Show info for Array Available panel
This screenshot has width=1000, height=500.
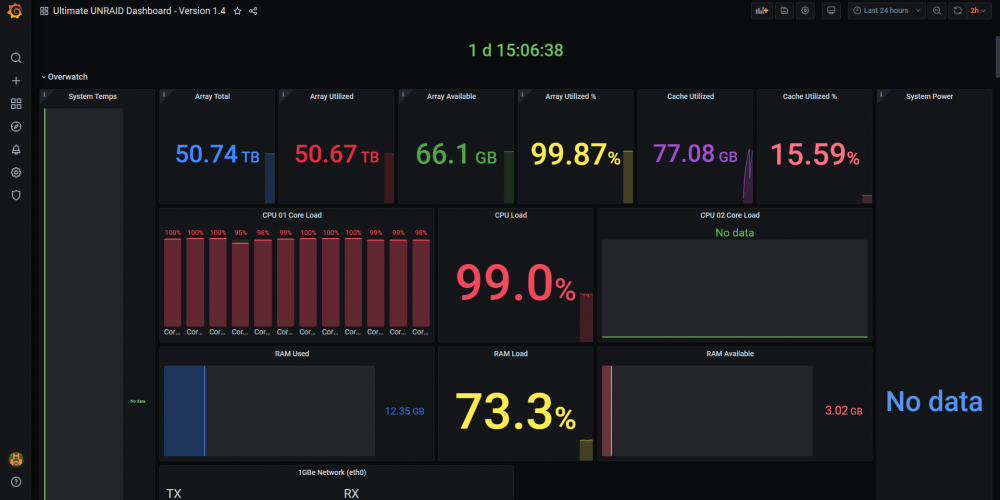402,93
